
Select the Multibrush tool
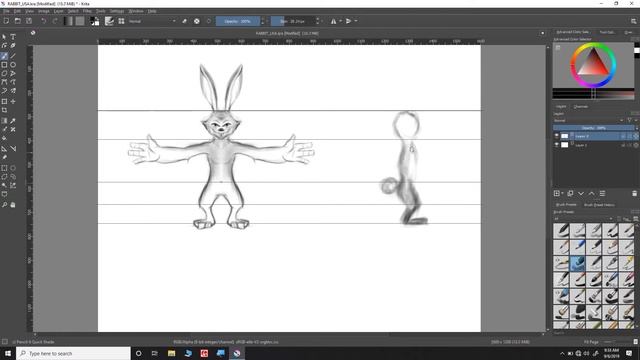(x=13, y=91)
